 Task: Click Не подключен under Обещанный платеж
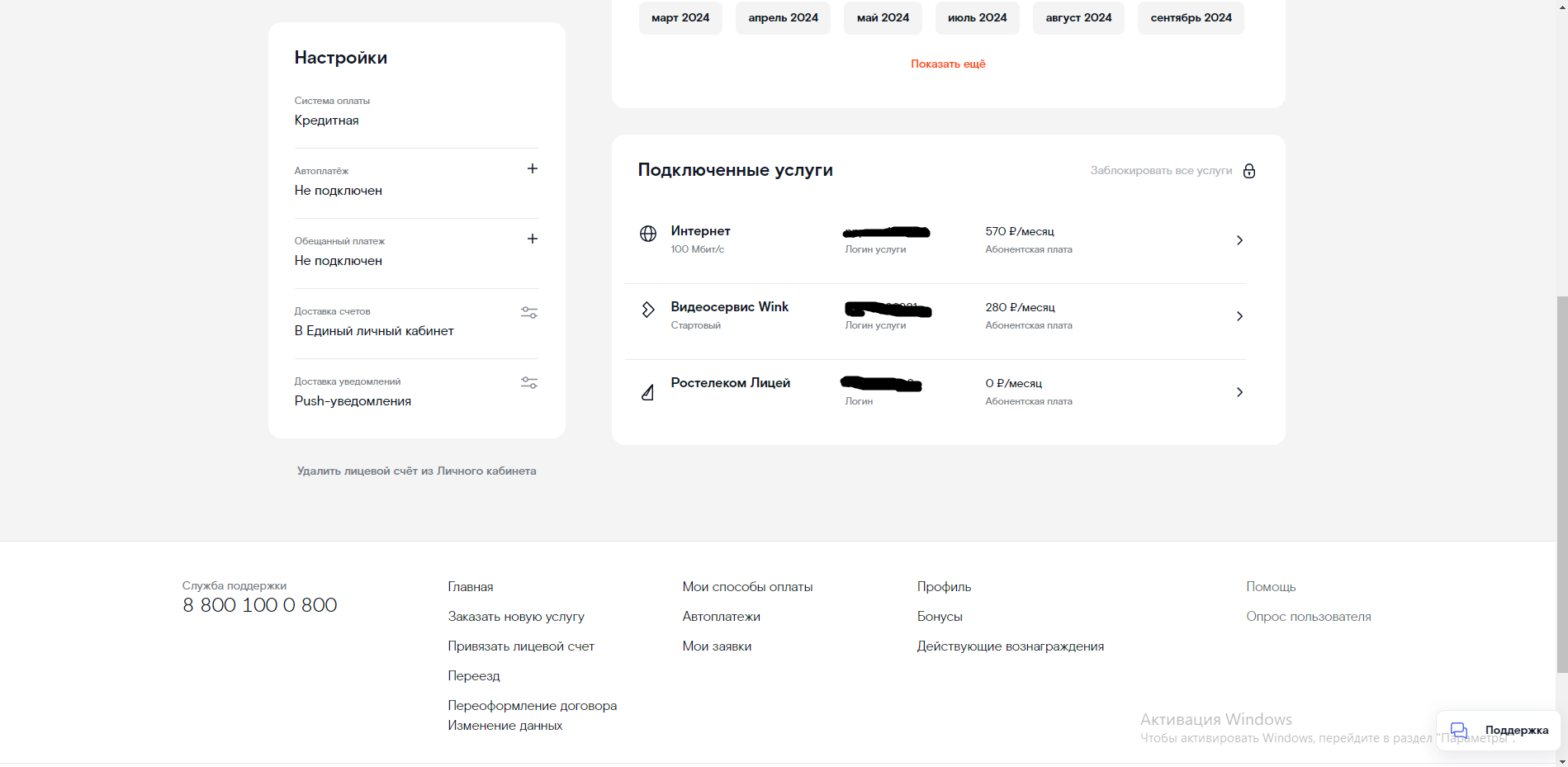(338, 261)
